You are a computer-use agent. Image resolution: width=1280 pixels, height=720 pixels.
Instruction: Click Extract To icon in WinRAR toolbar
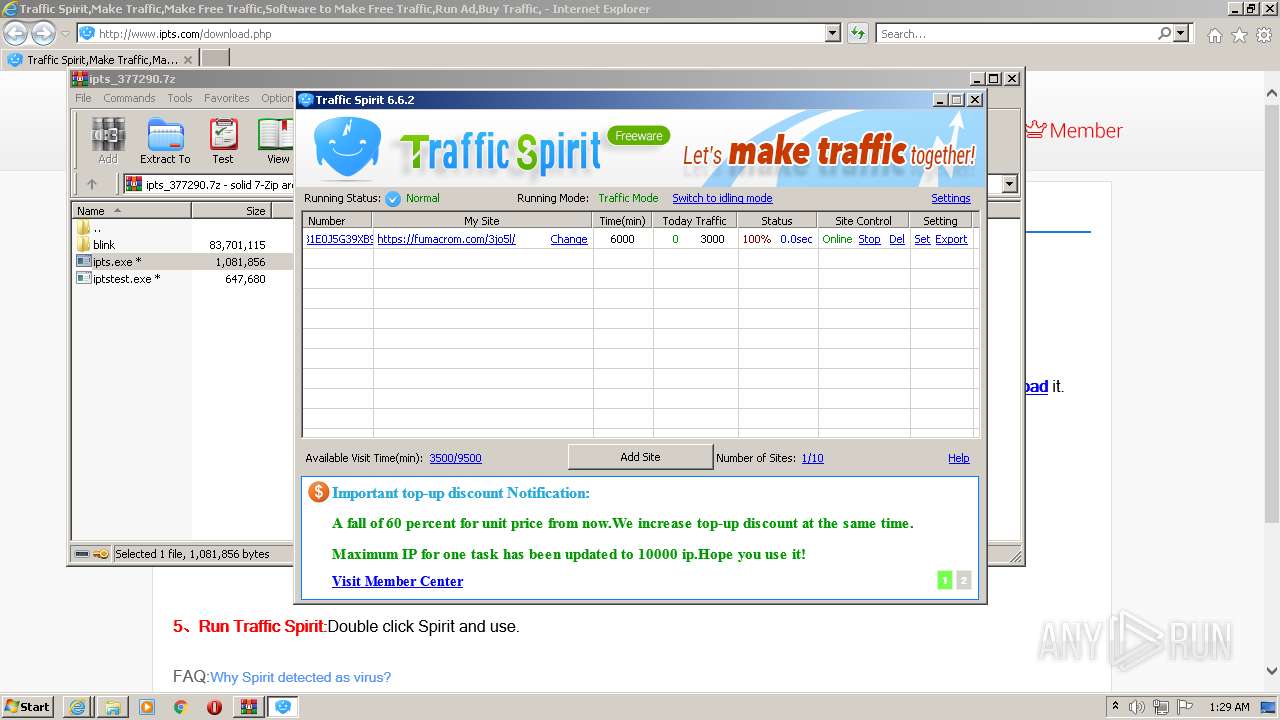(165, 140)
